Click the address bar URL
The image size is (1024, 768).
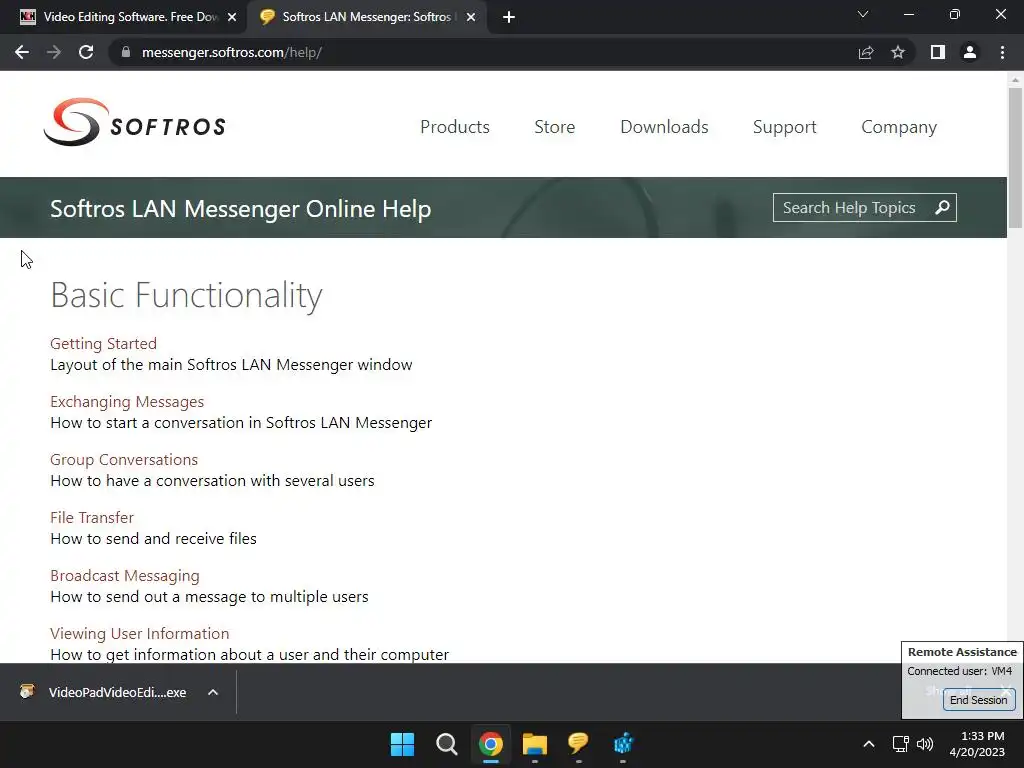pyautogui.click(x=232, y=52)
